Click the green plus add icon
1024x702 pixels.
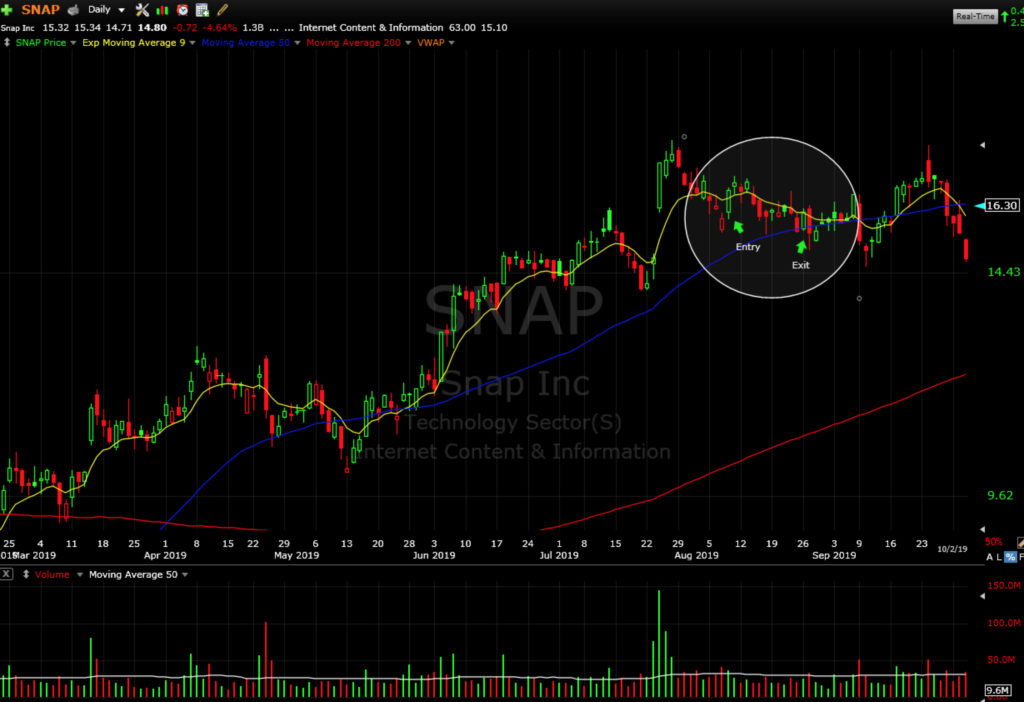click(7, 10)
